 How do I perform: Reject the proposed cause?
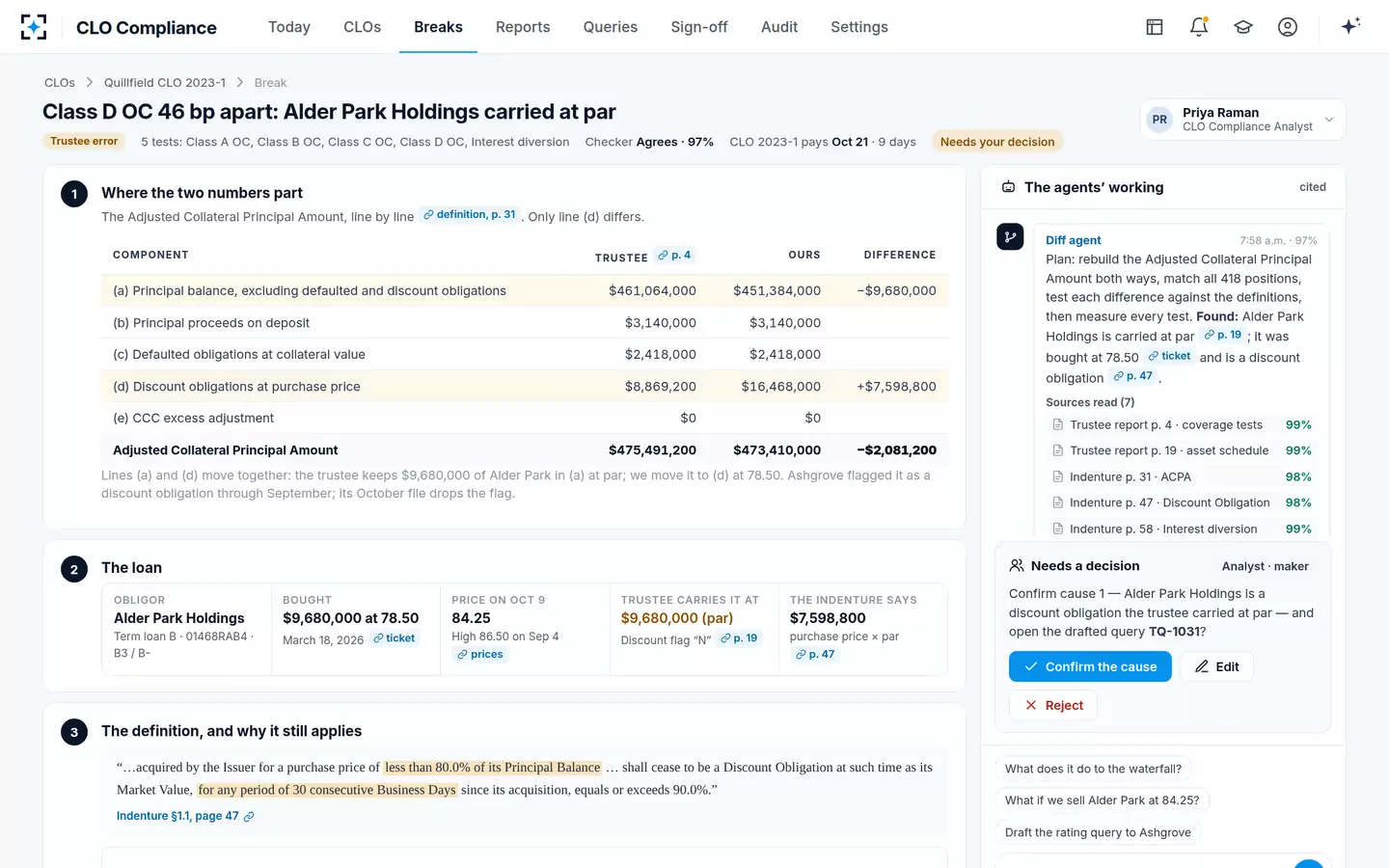(1053, 705)
